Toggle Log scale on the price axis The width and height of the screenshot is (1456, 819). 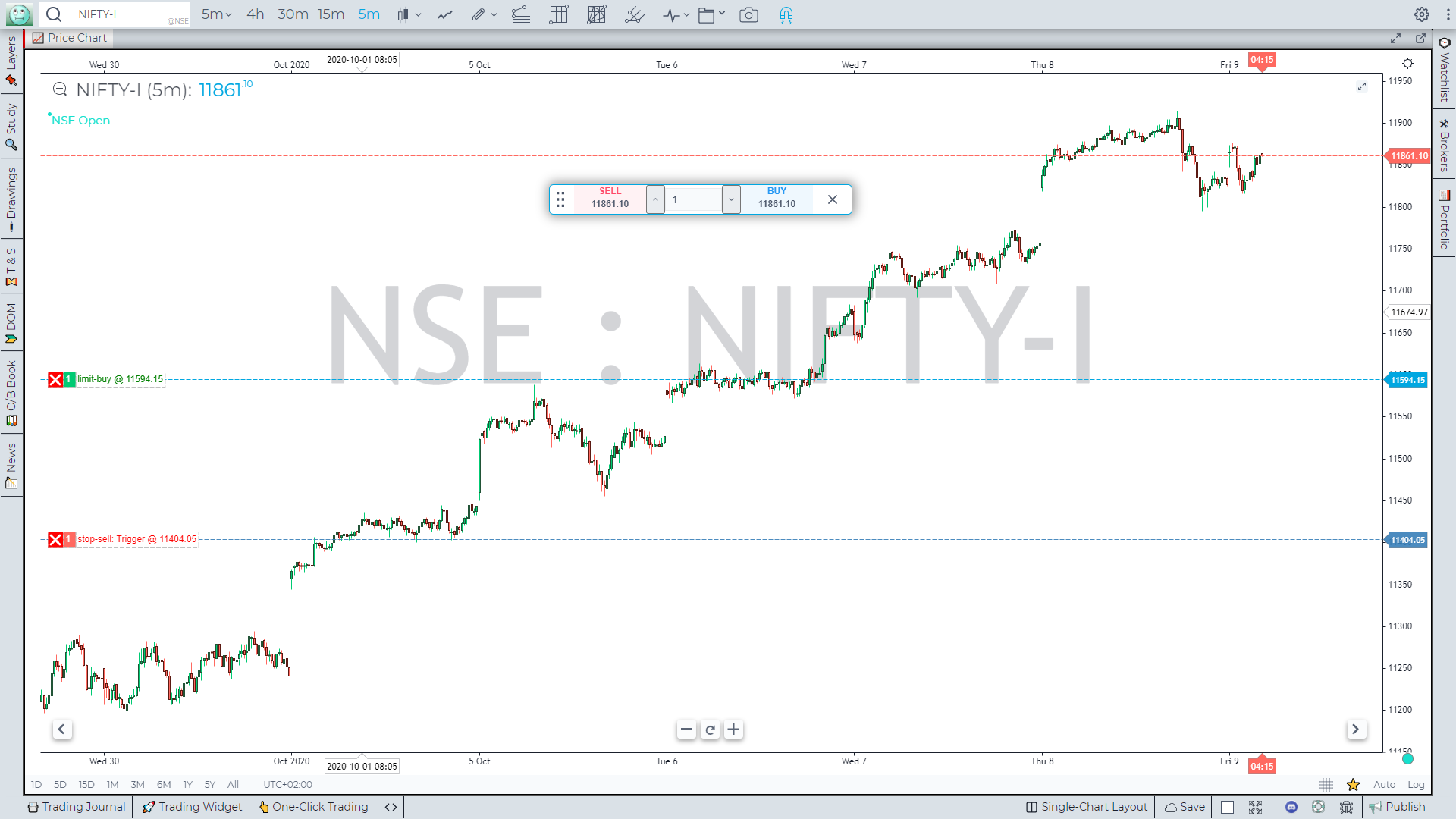tap(1416, 785)
